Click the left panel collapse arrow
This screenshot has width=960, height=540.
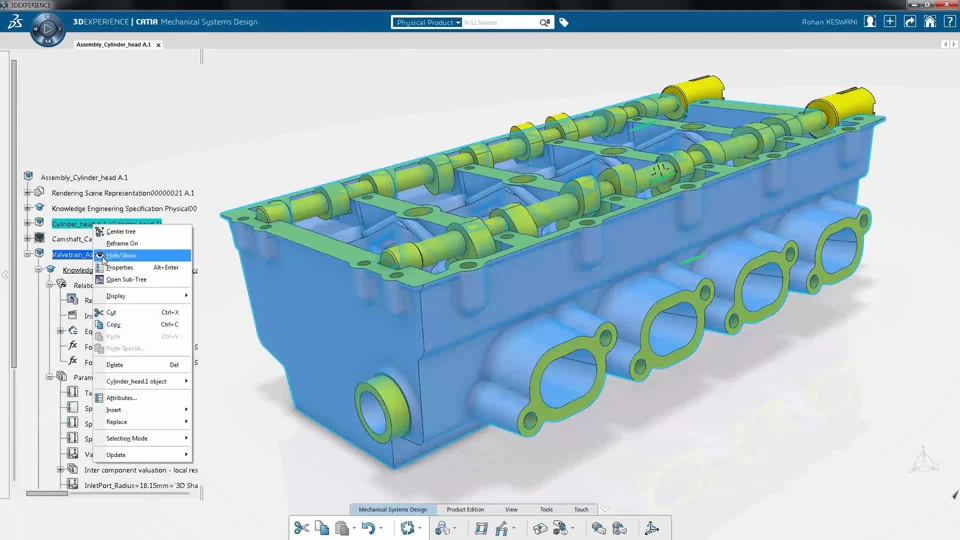tap(4, 276)
